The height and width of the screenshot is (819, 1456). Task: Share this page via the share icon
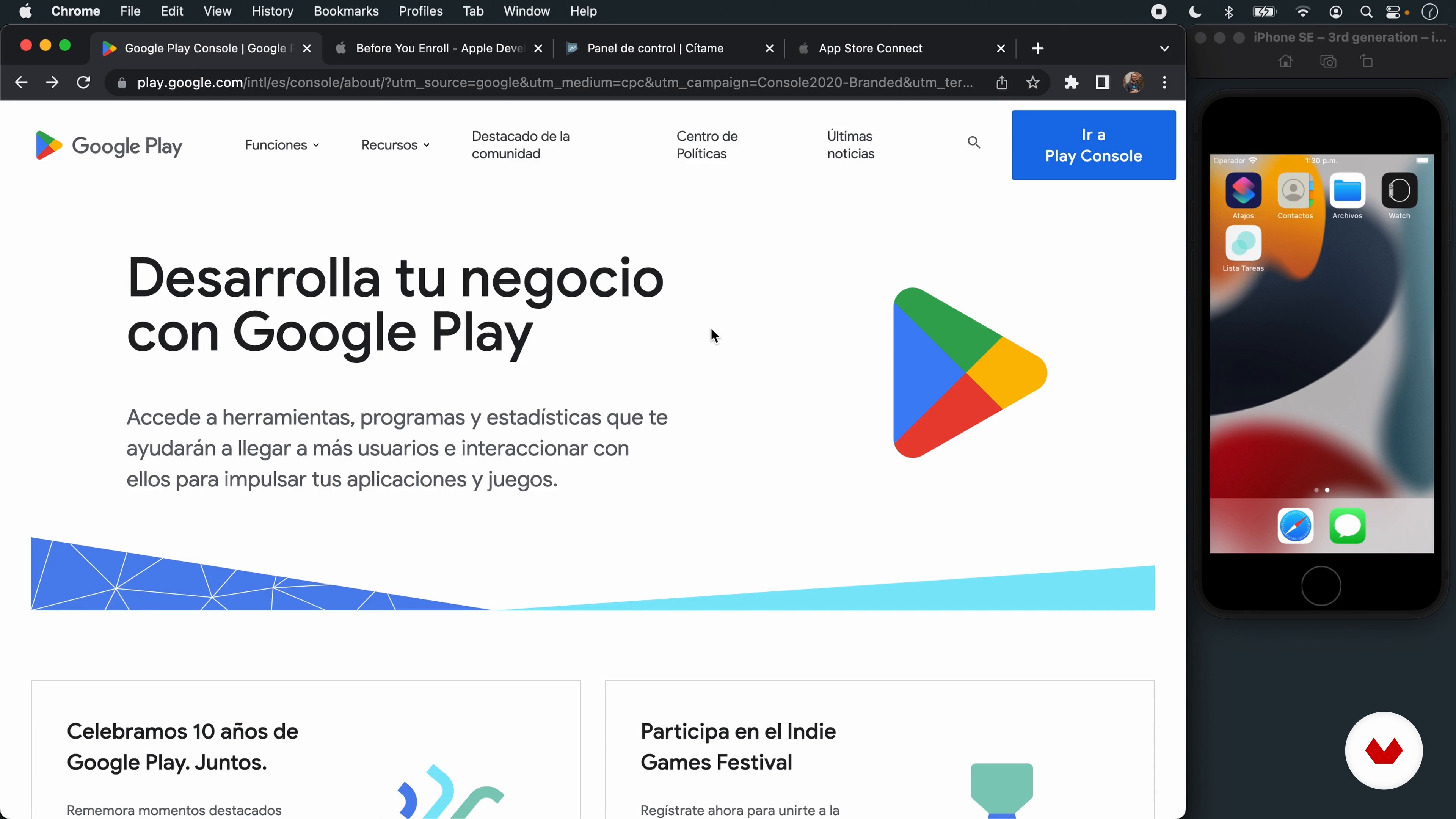pyautogui.click(x=1001, y=83)
